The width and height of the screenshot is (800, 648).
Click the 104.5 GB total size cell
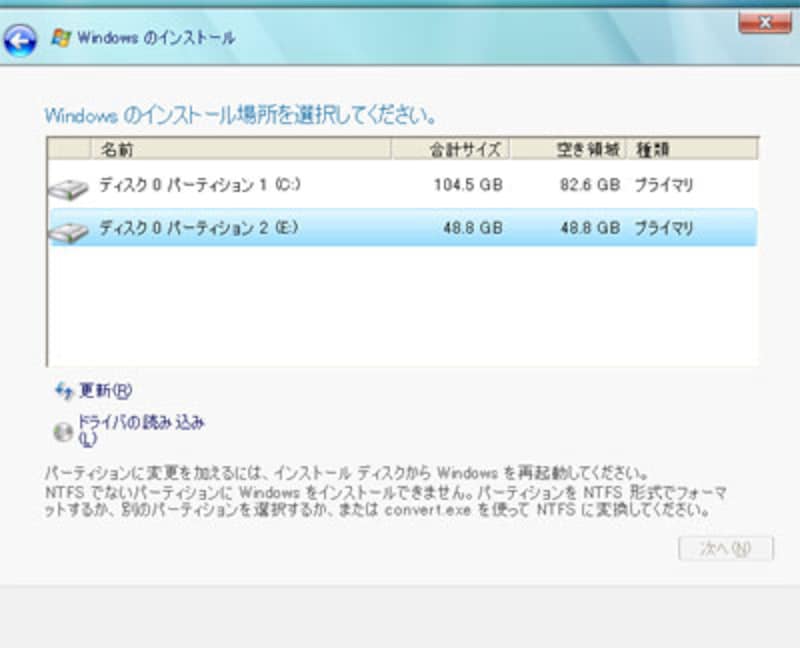(x=470, y=185)
